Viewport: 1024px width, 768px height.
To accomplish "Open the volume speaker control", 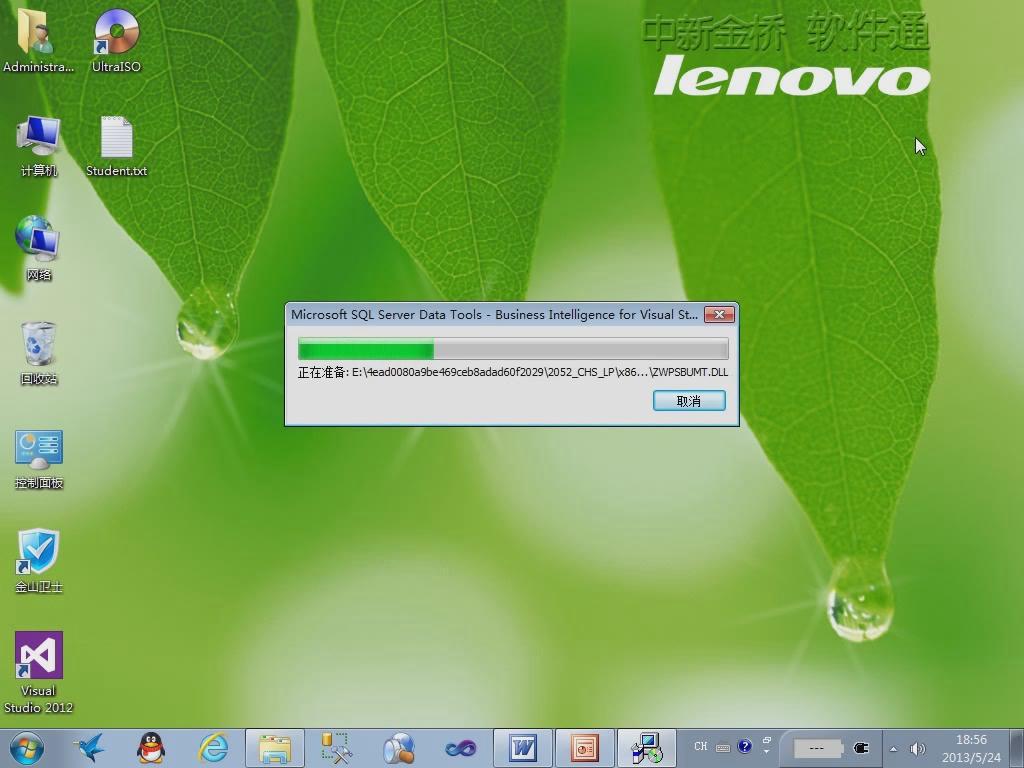I will (x=918, y=748).
